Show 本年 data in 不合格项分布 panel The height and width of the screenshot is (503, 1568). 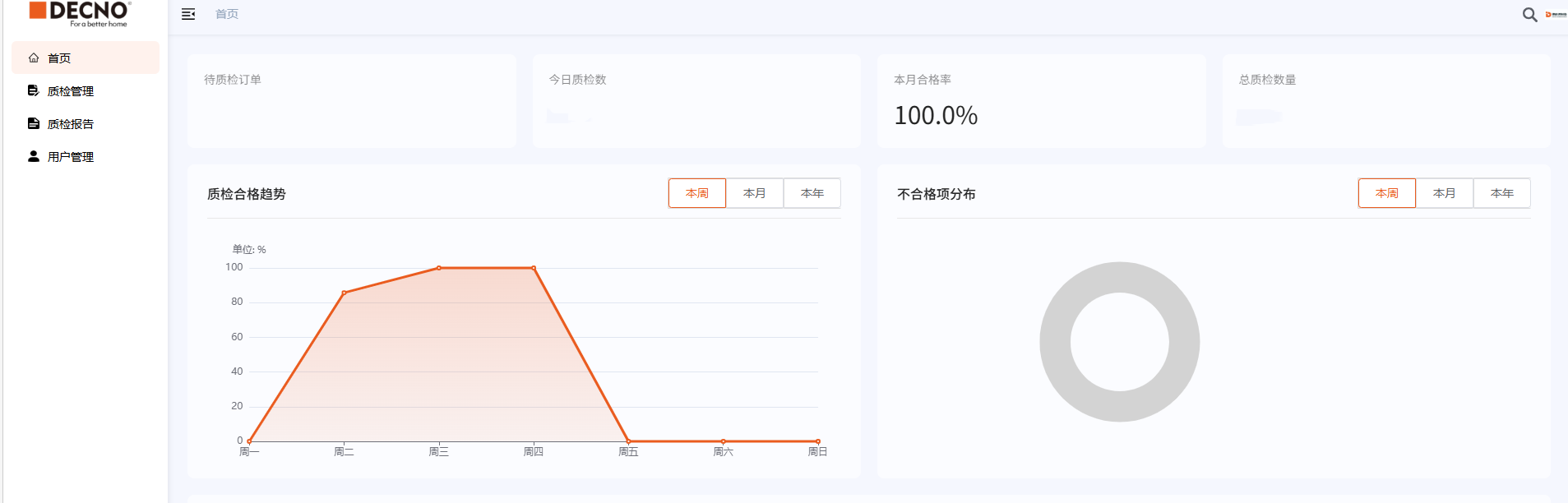click(1501, 193)
